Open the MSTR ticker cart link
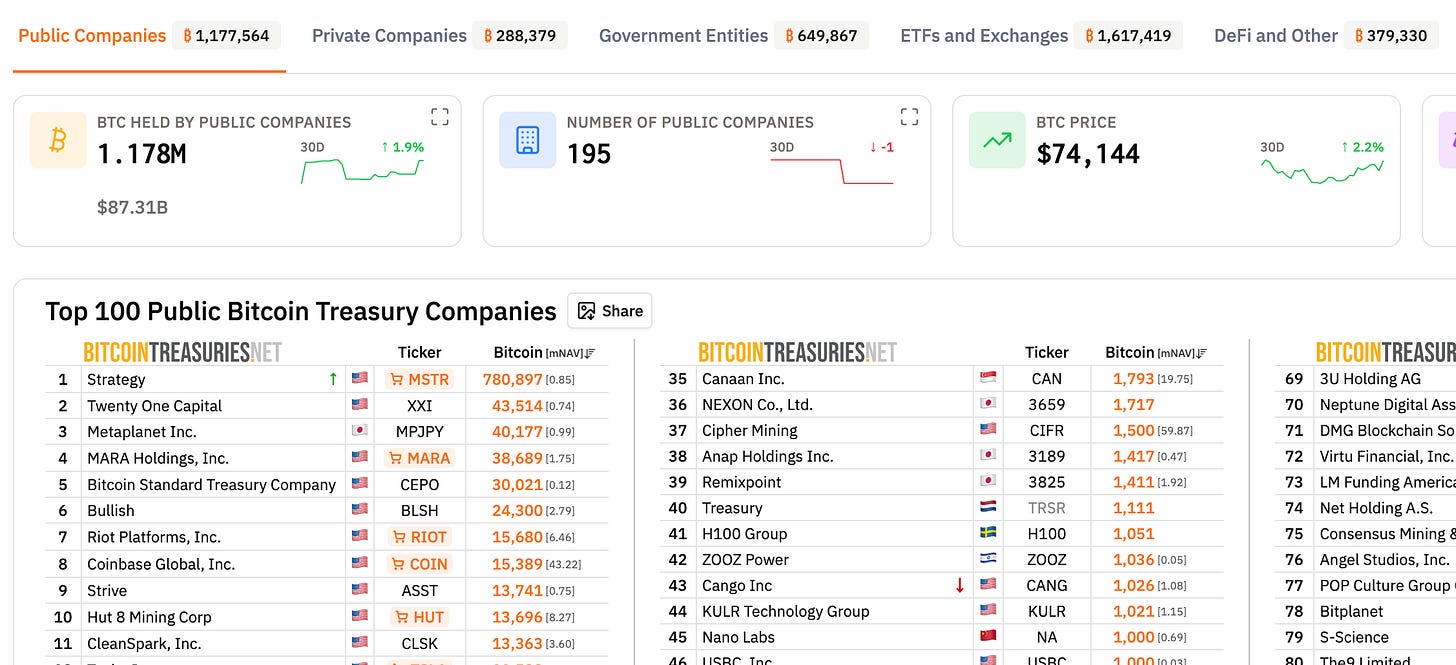The height and width of the screenshot is (665, 1456). (x=420, y=379)
